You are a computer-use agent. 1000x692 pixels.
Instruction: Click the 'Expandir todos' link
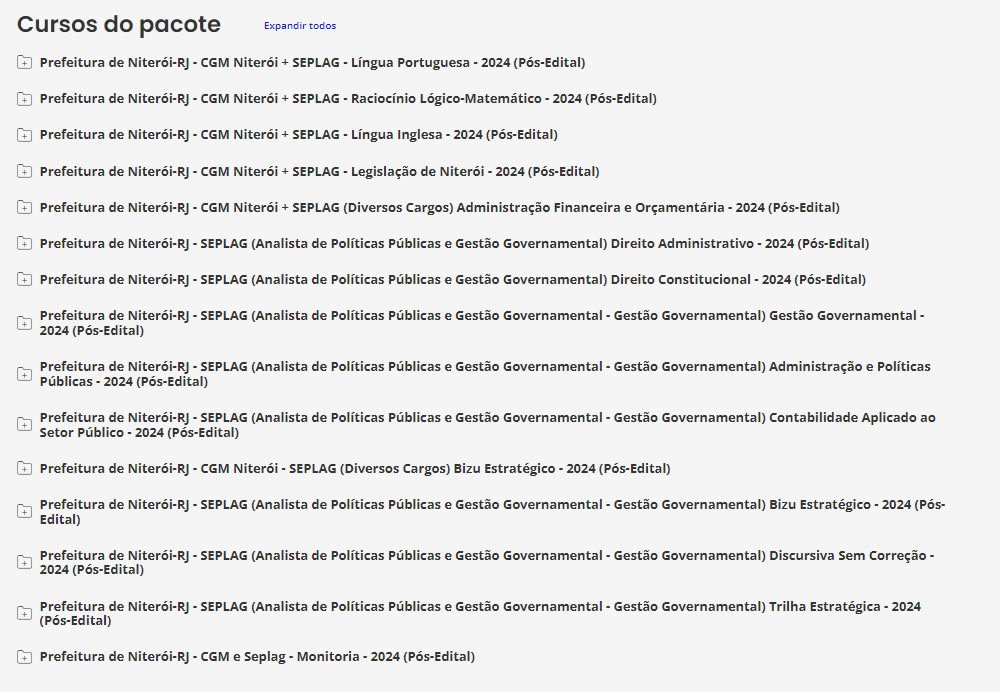pyautogui.click(x=300, y=26)
